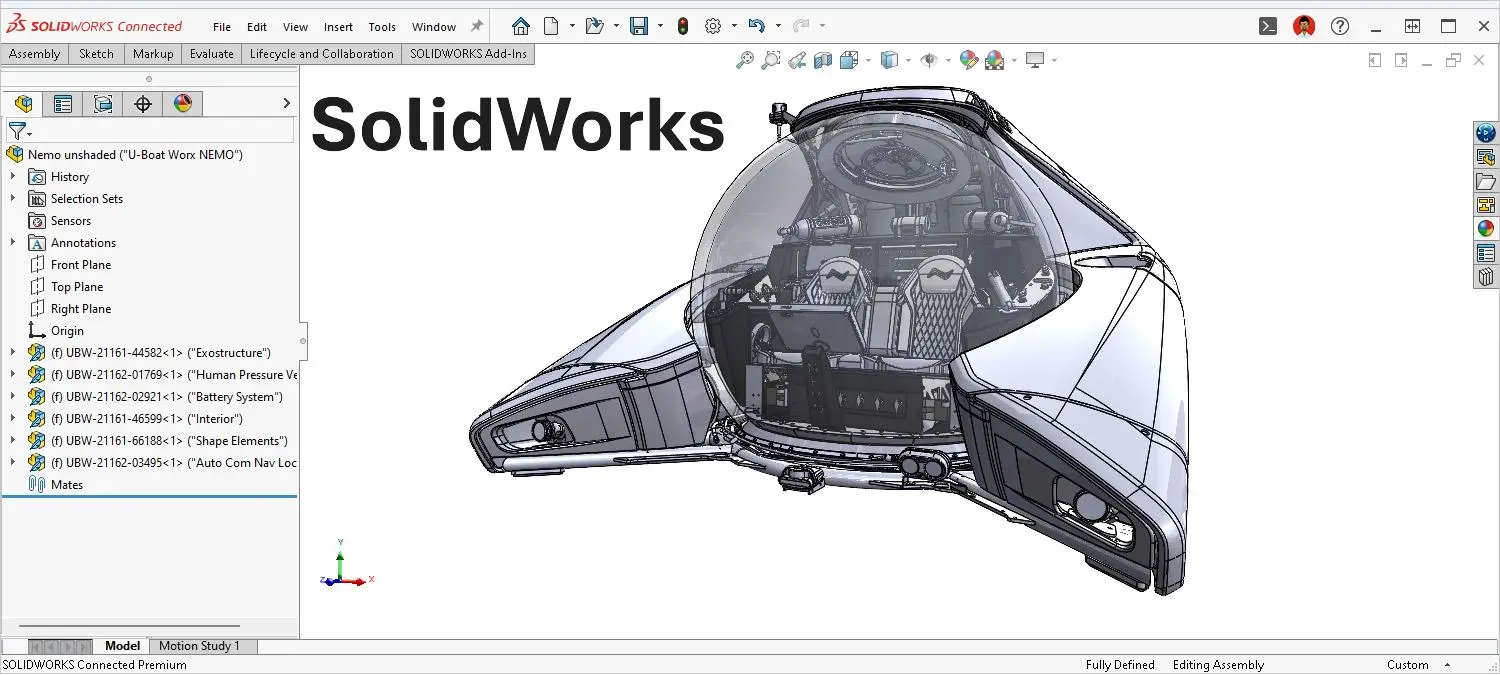
Task: Activate the Section View icon
Action: coord(823,60)
